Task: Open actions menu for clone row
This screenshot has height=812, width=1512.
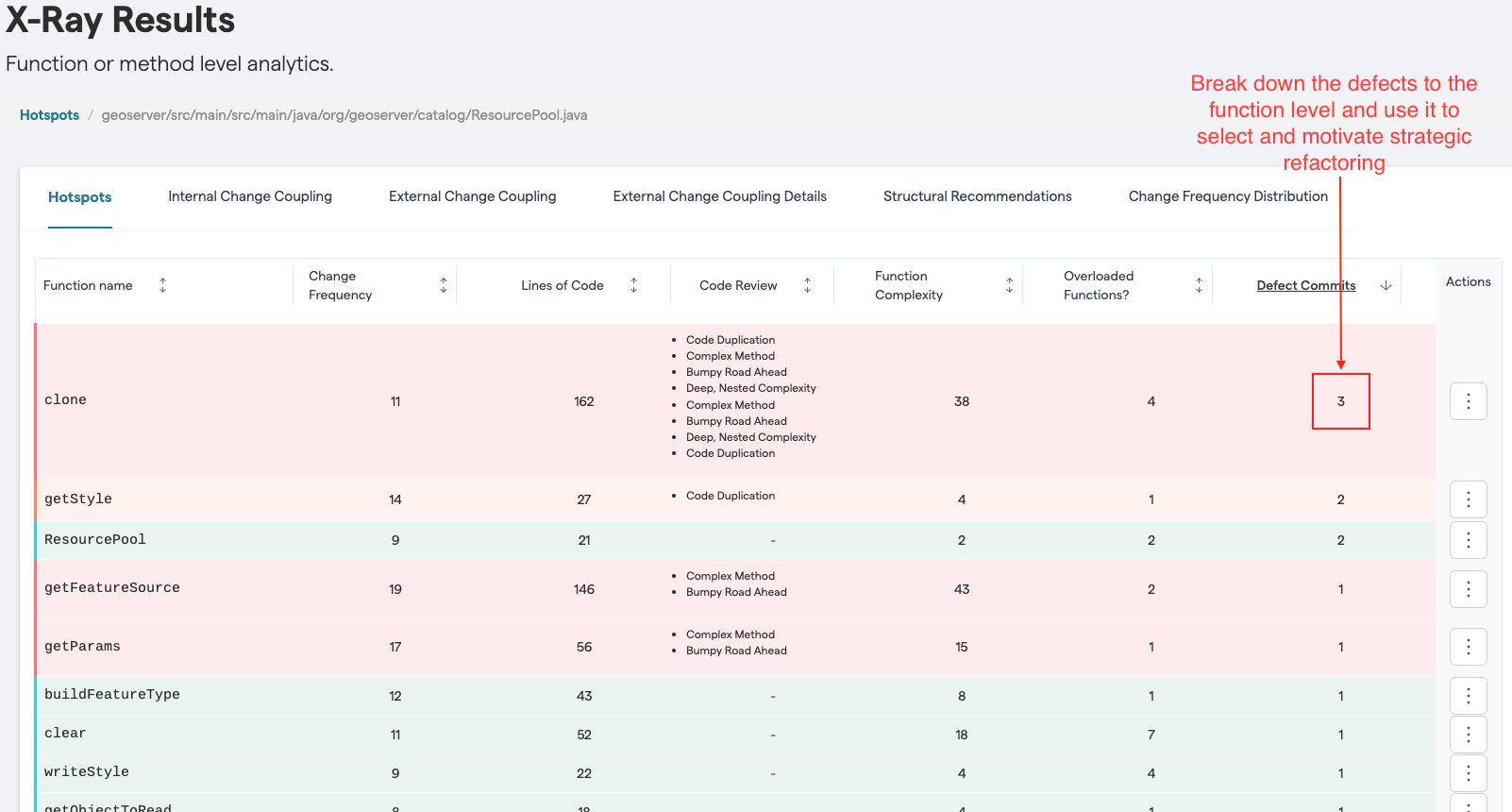Action: (1468, 401)
